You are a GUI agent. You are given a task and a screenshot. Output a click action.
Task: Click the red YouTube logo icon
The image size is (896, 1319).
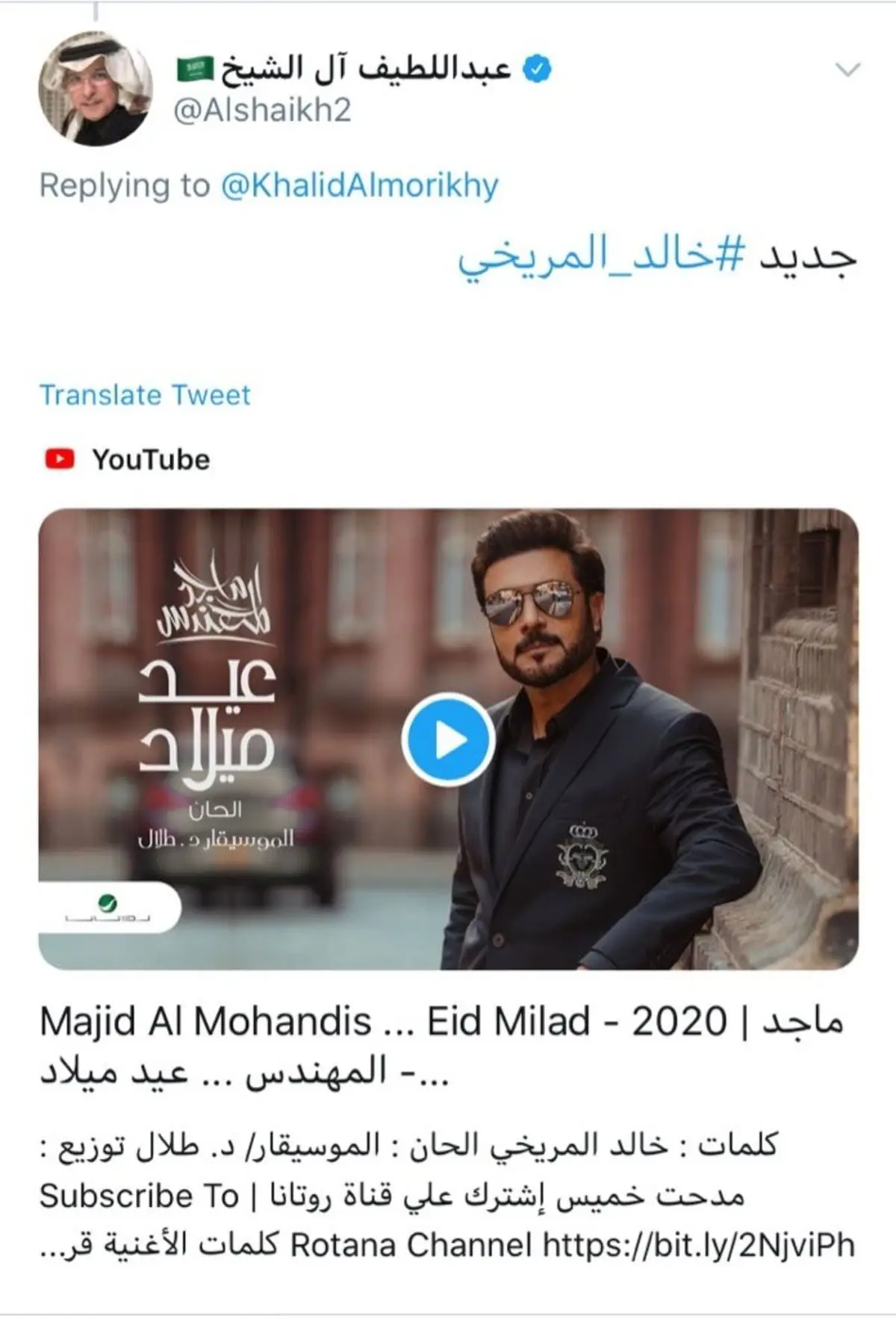coord(60,459)
